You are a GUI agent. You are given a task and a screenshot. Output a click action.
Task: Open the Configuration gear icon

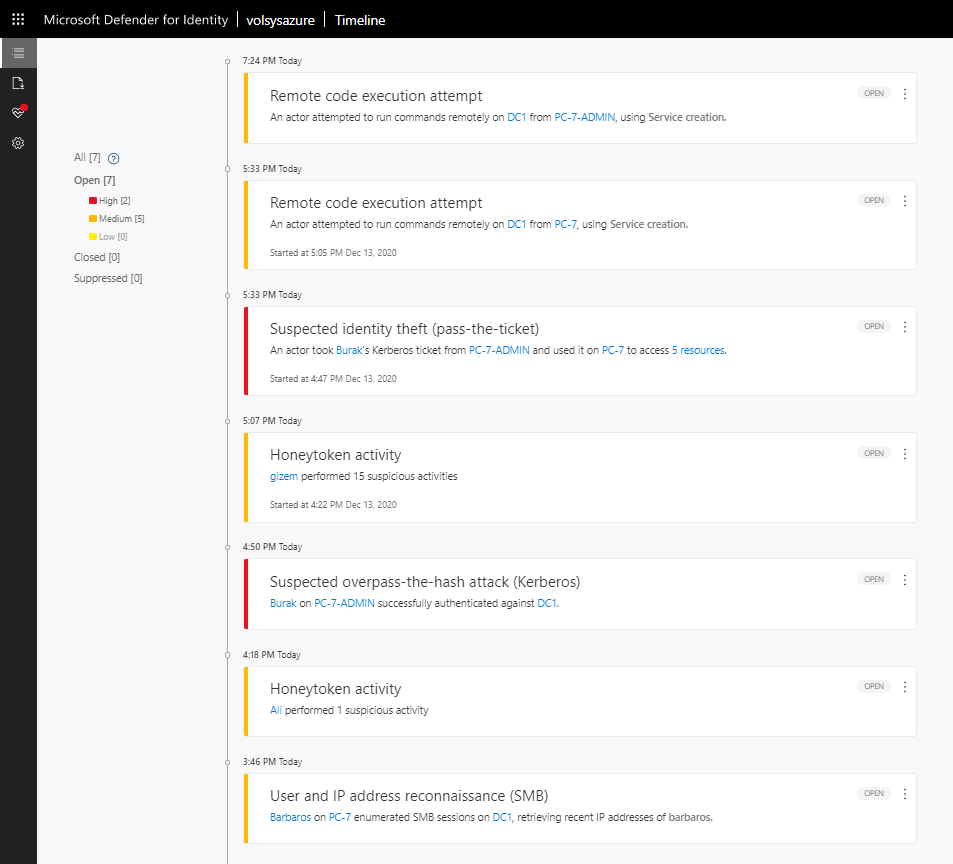pyautogui.click(x=18, y=143)
